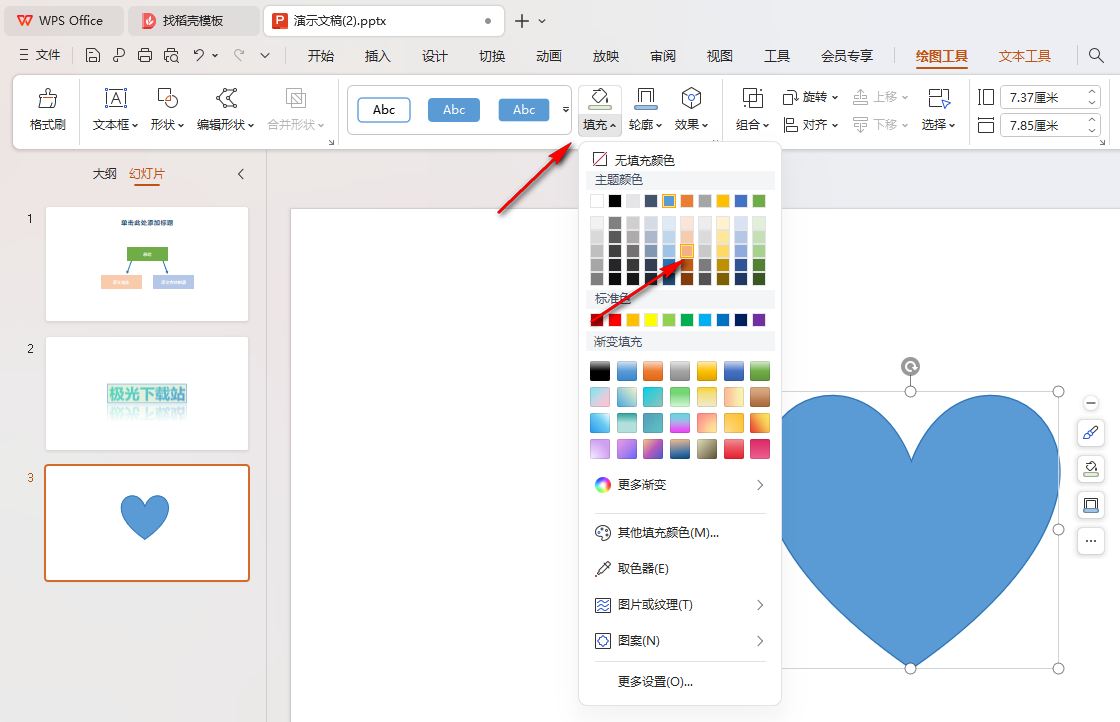
Task: Switch to WPS Office home tab
Action: 64,21
